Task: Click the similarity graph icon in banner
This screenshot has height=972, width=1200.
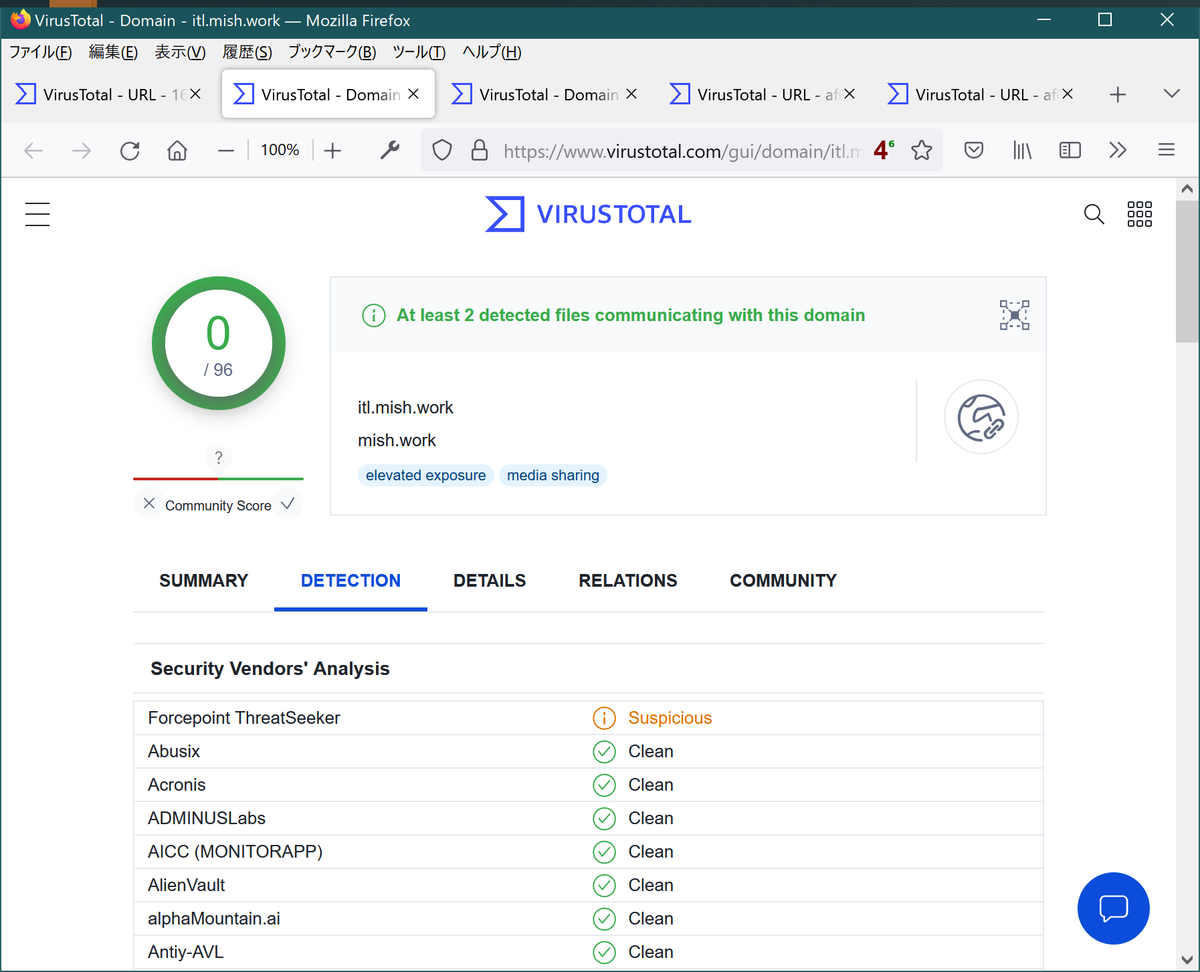Action: tap(1014, 315)
